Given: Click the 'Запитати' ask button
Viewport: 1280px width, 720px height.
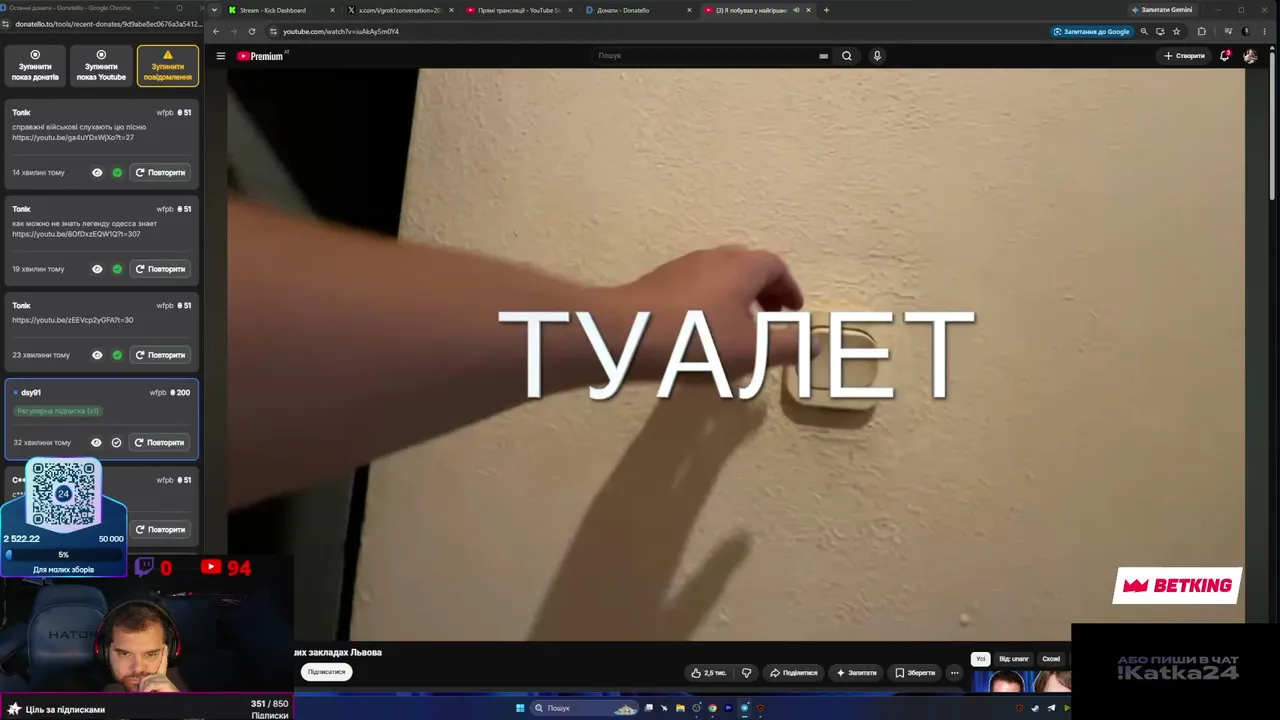Looking at the screenshot, I should click(x=856, y=673).
